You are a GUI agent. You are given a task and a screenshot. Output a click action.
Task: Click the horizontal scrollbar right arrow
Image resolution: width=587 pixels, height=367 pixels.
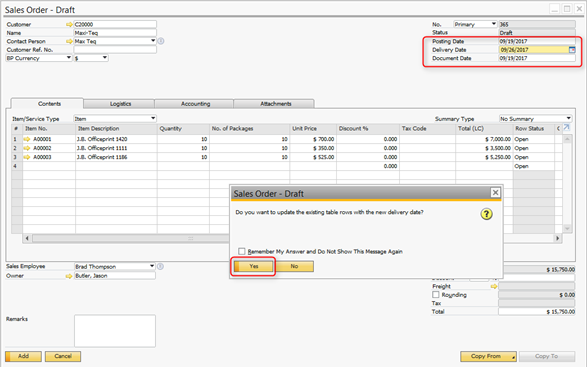click(558, 238)
